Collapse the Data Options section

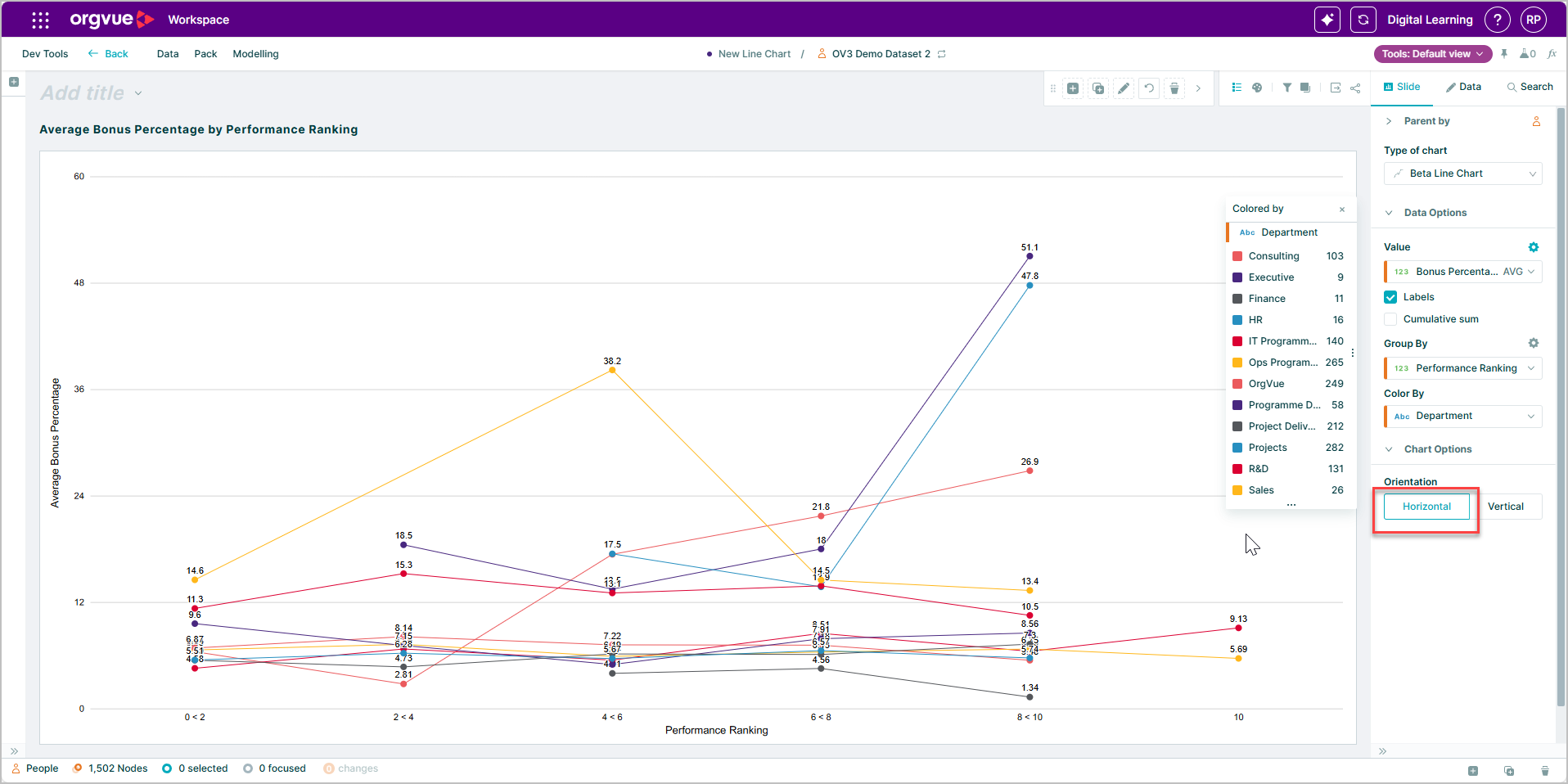click(x=1389, y=213)
